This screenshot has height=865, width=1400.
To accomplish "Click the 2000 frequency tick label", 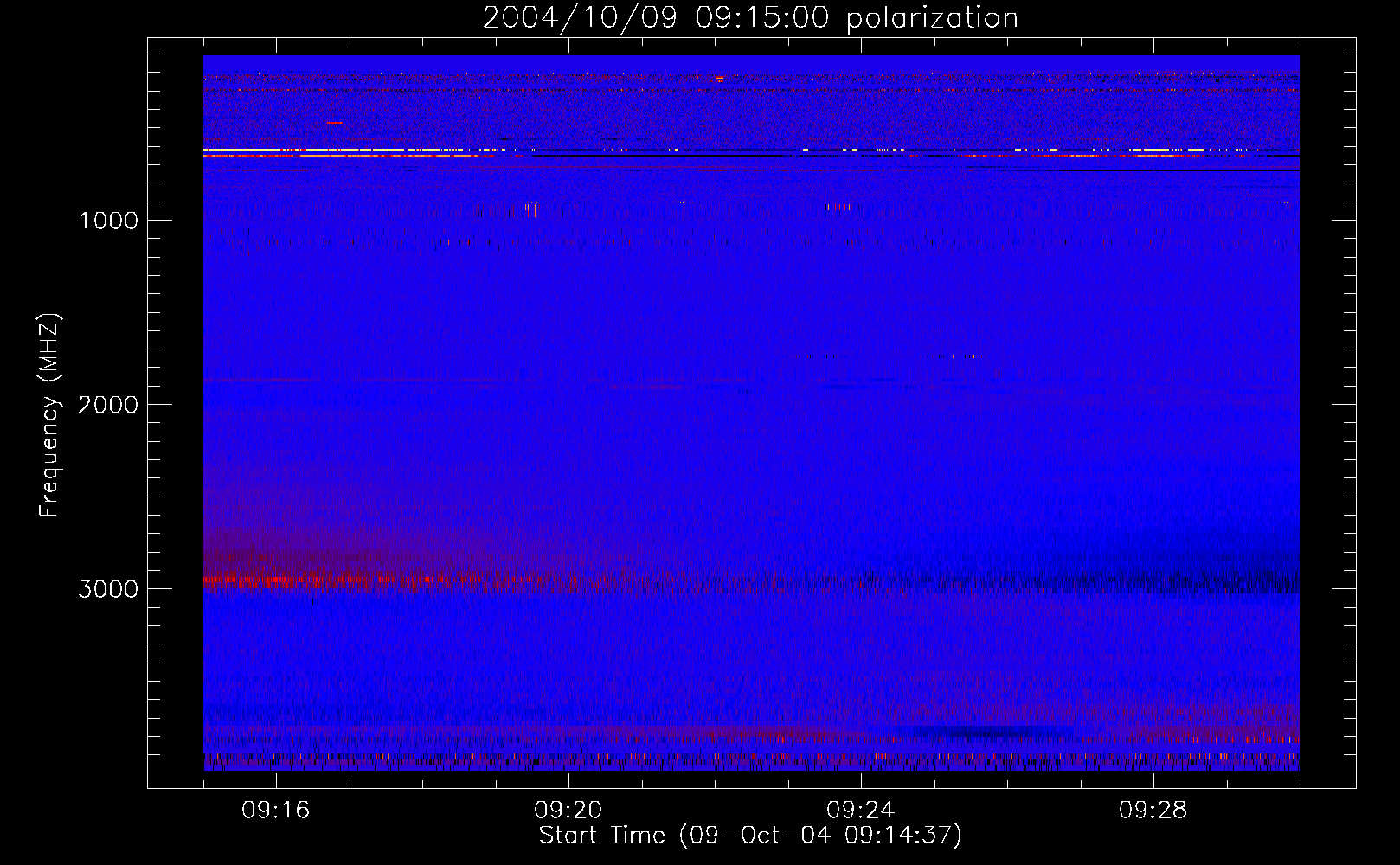I will tap(108, 405).
